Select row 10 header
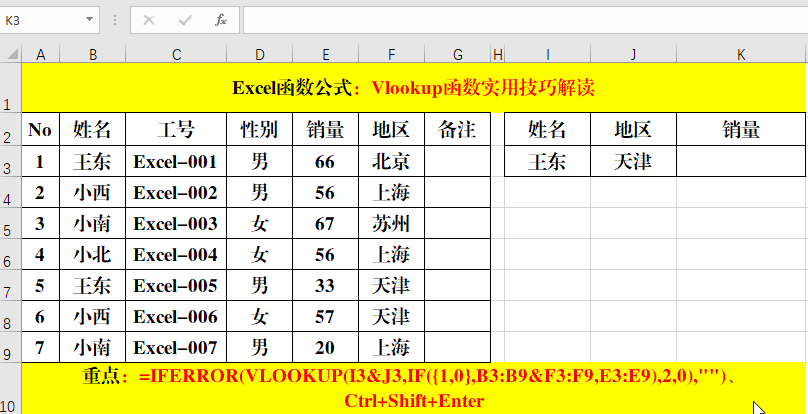 (x=10, y=388)
